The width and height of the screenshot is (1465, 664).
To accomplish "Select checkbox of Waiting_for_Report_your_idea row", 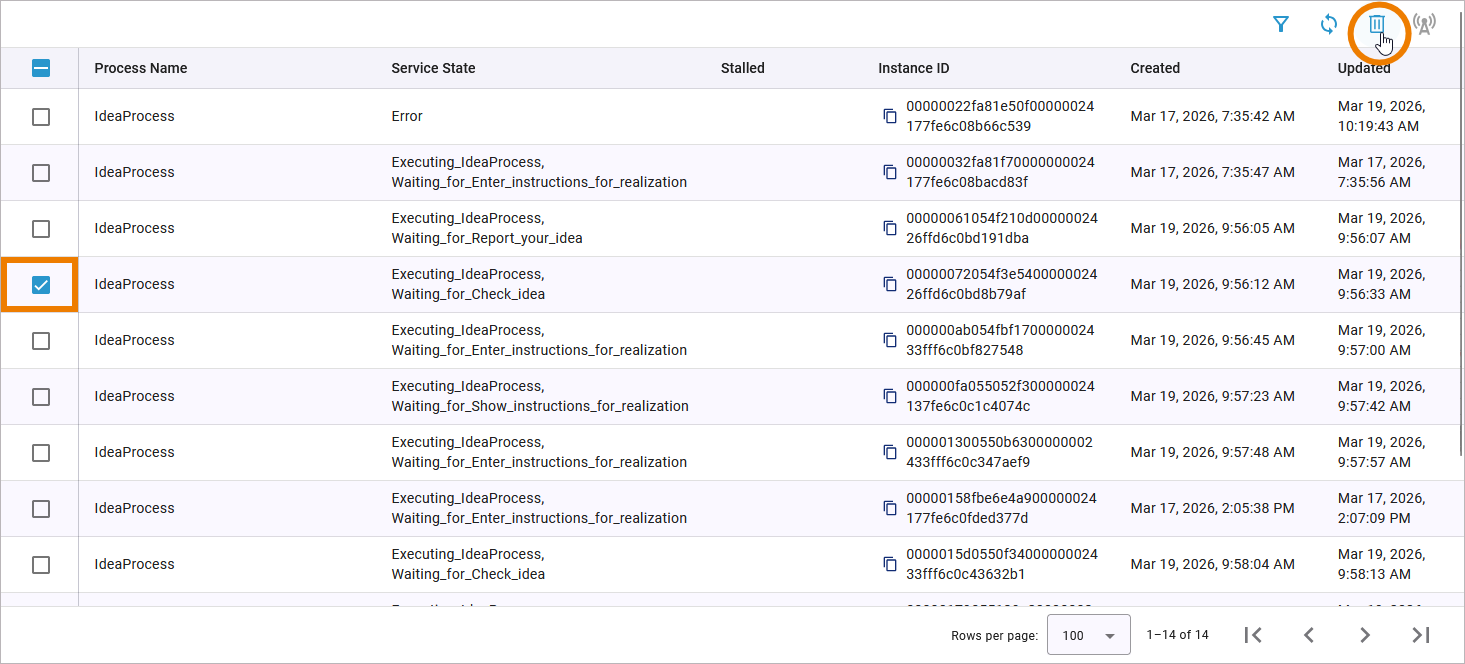I will click(x=41, y=229).
